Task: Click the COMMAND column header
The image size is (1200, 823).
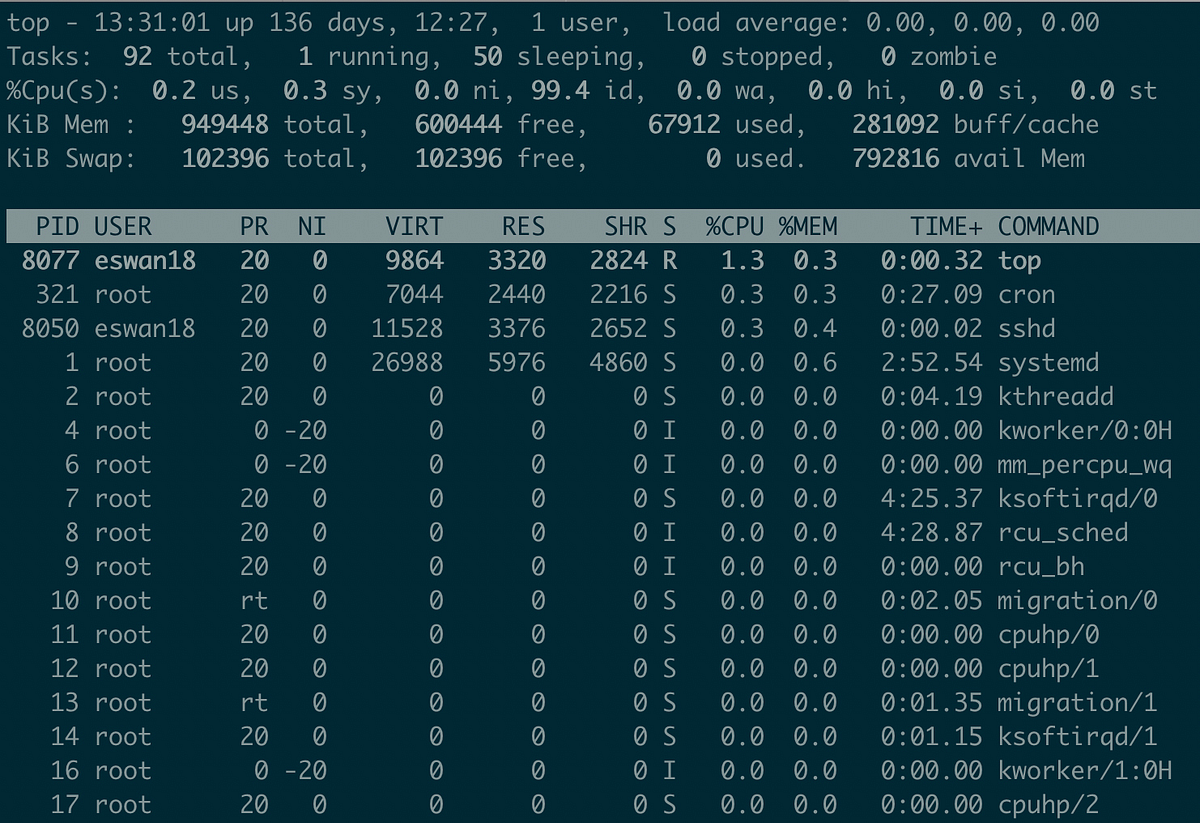Action: tap(1047, 226)
